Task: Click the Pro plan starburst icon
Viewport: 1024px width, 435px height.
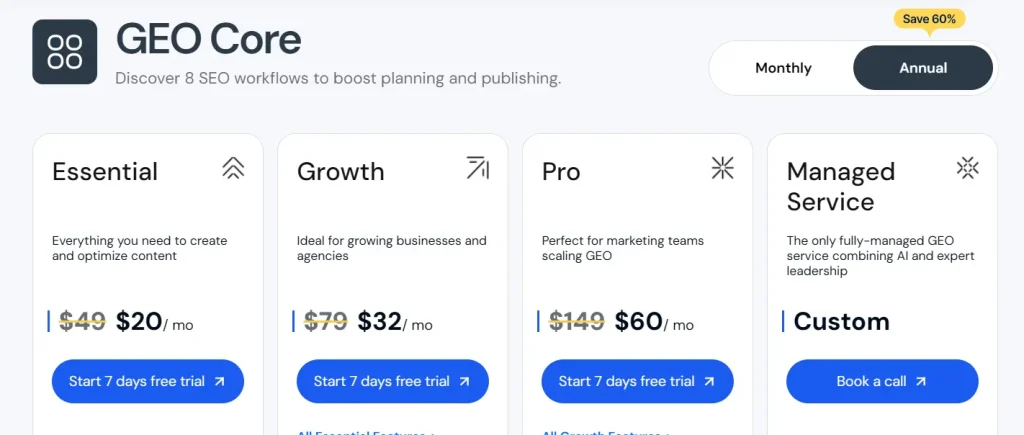Action: tap(722, 168)
